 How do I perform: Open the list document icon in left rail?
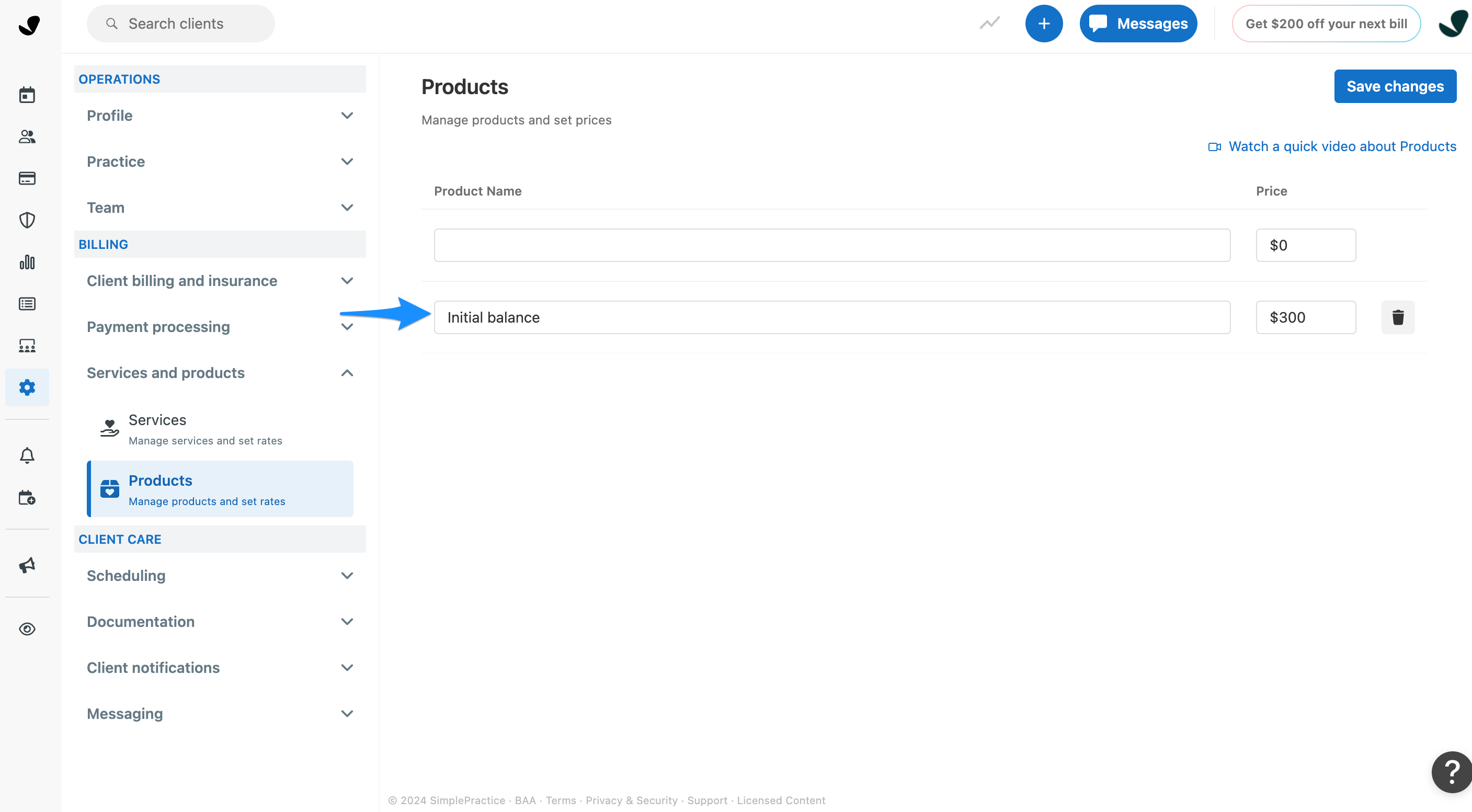click(27, 303)
